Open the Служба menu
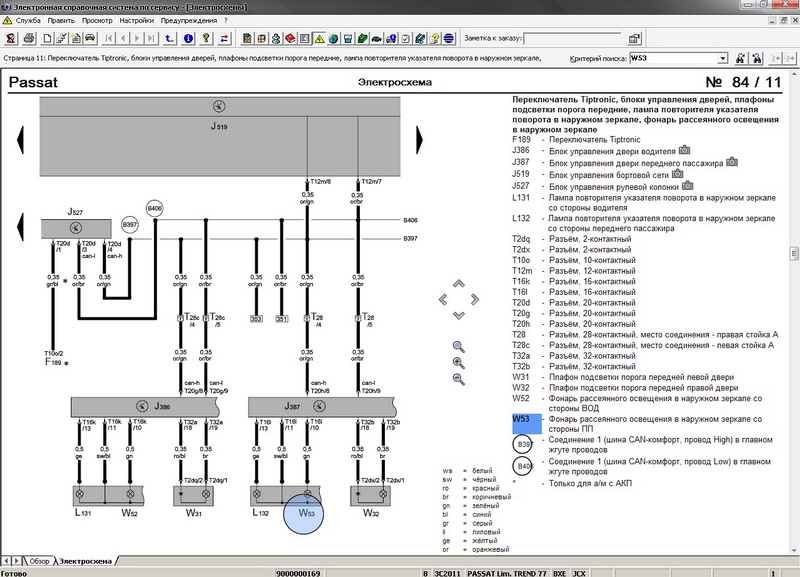The height and width of the screenshot is (577, 800). [28, 20]
